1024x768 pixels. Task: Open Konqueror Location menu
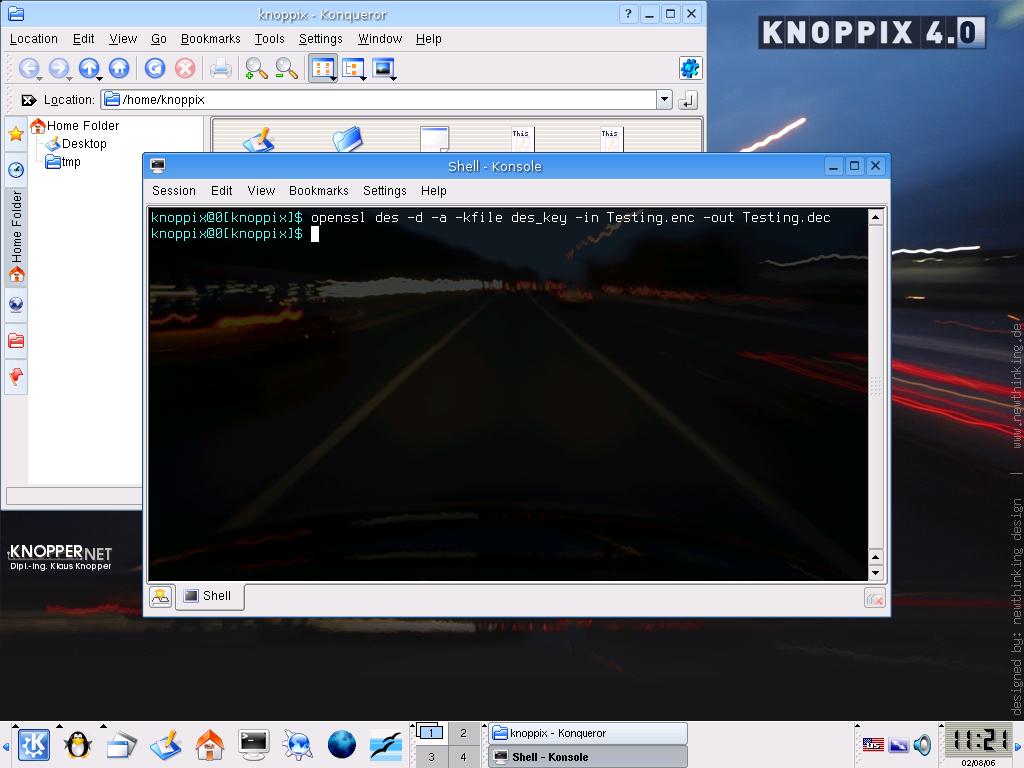pos(33,39)
